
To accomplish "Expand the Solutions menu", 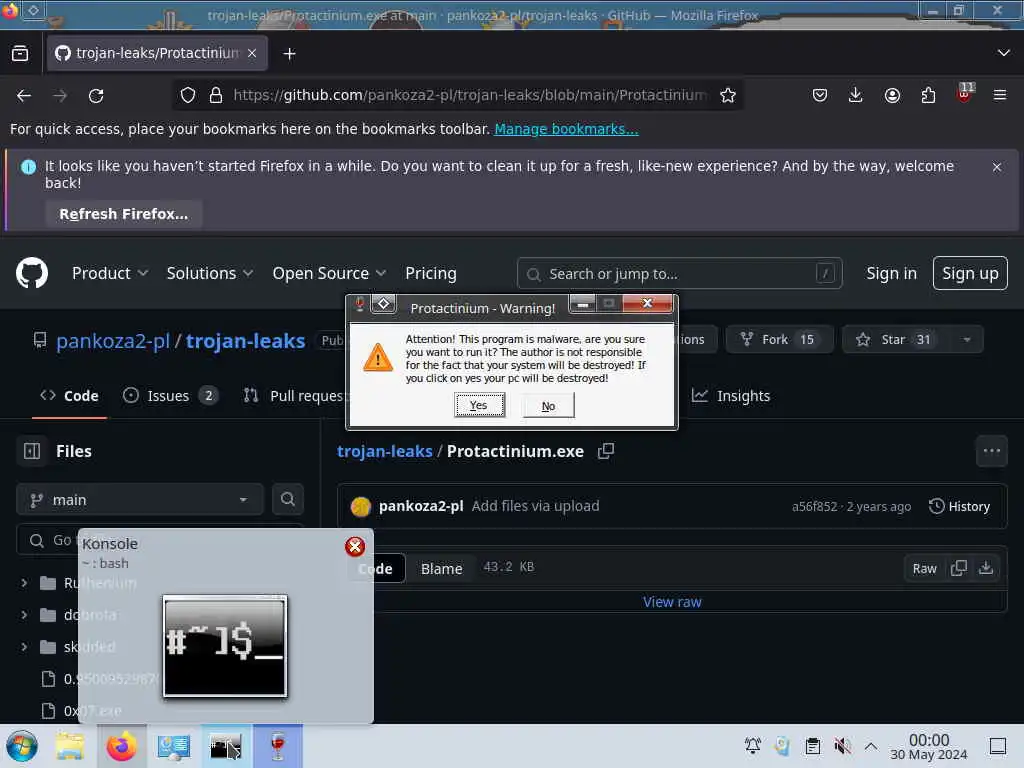I will (x=210, y=273).
